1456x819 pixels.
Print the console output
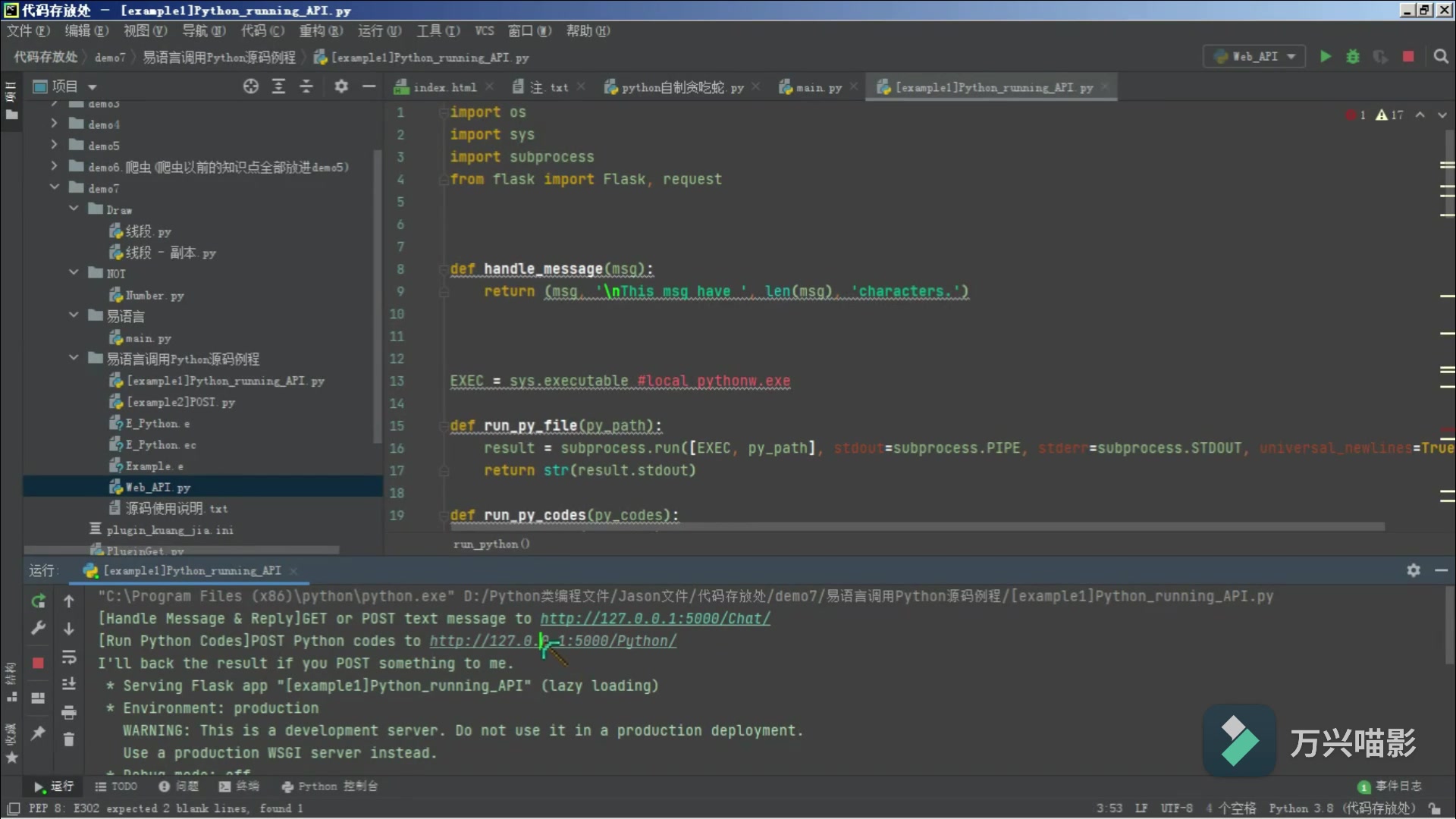(x=68, y=712)
